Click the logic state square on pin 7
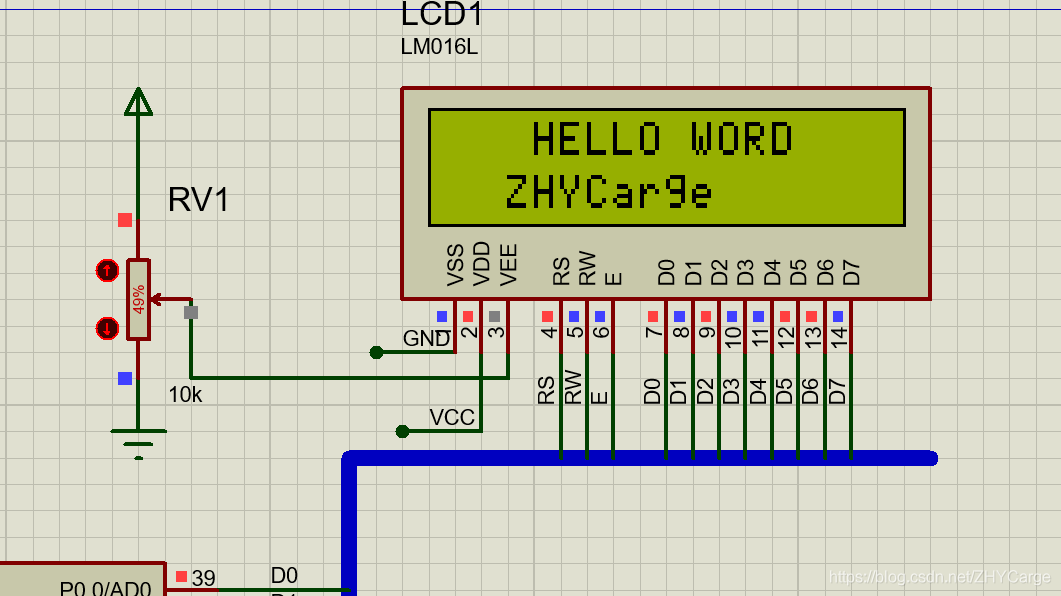1061x596 pixels. click(x=653, y=317)
